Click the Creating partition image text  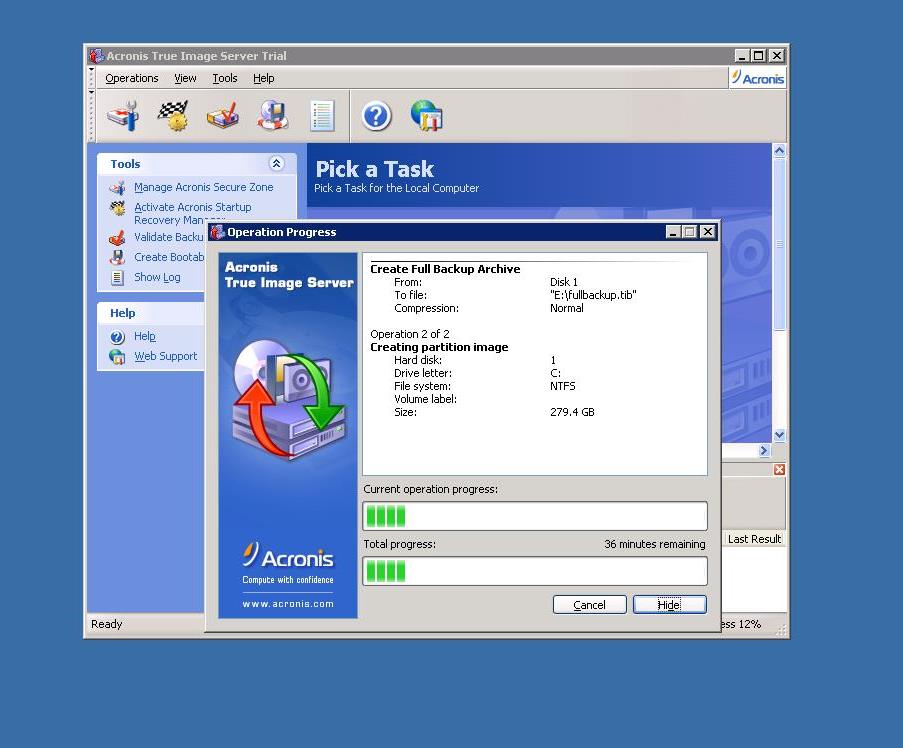(439, 347)
